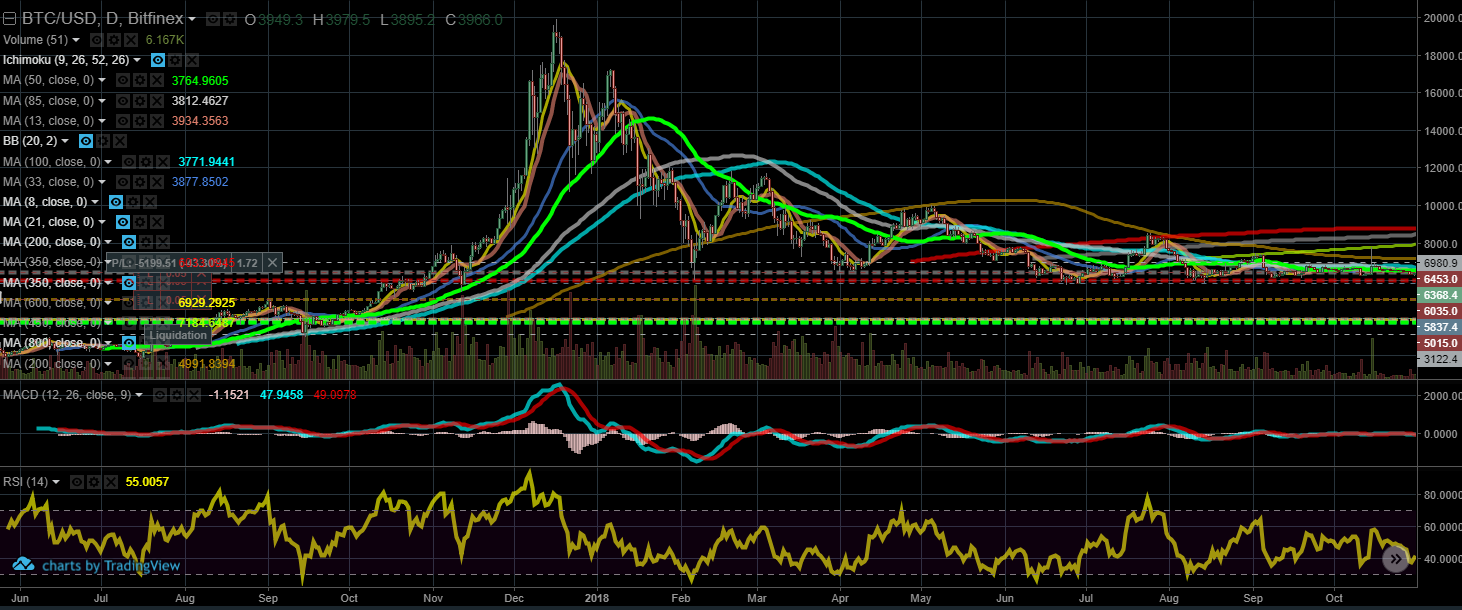Remove the MA (50, close, 0) indicator
1462x610 pixels.
157,80
